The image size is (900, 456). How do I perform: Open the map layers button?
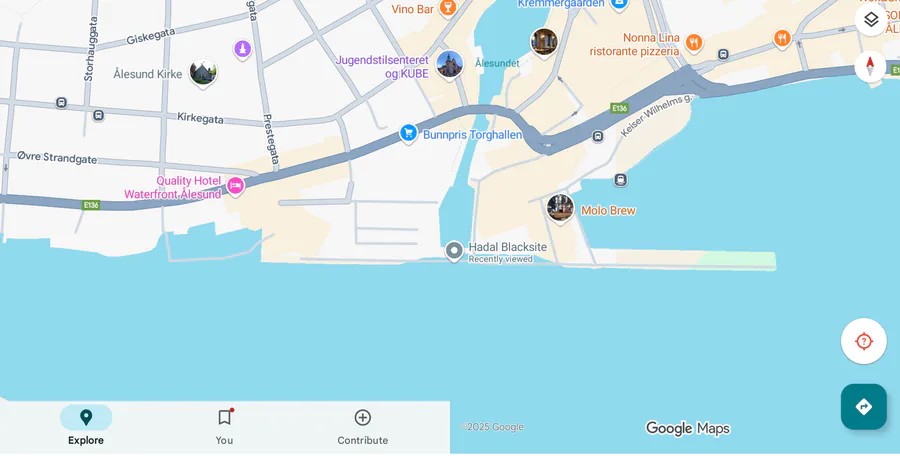(x=870, y=20)
